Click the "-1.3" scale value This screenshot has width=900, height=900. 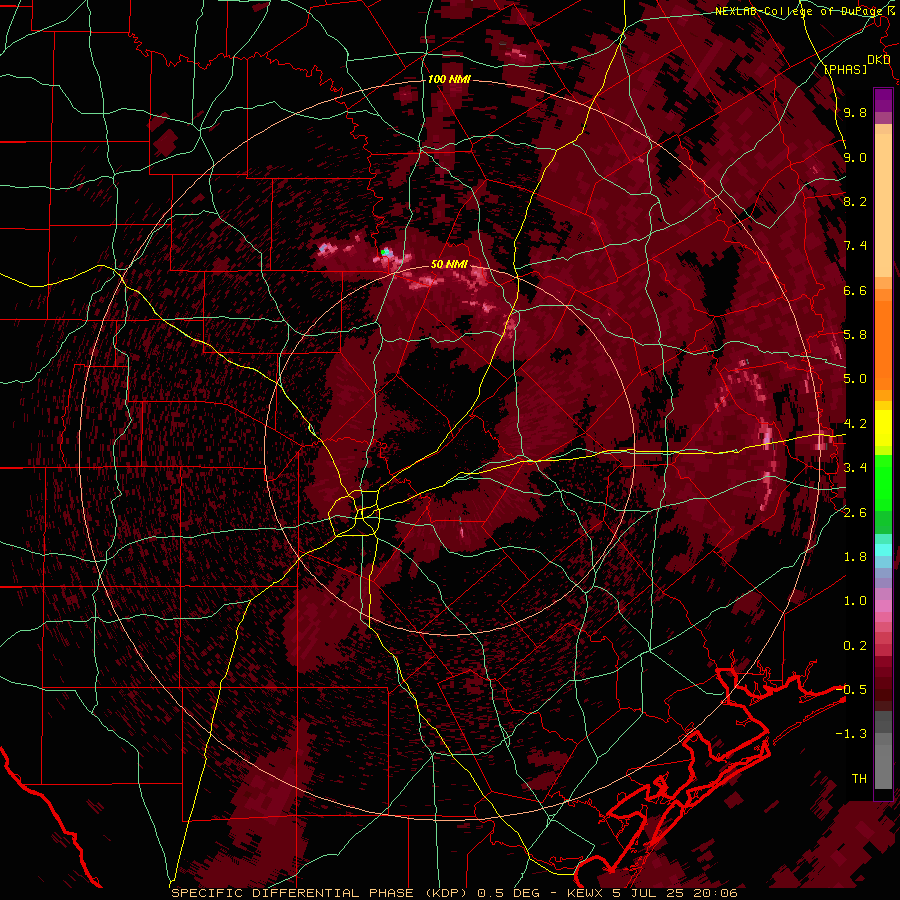(x=851, y=734)
